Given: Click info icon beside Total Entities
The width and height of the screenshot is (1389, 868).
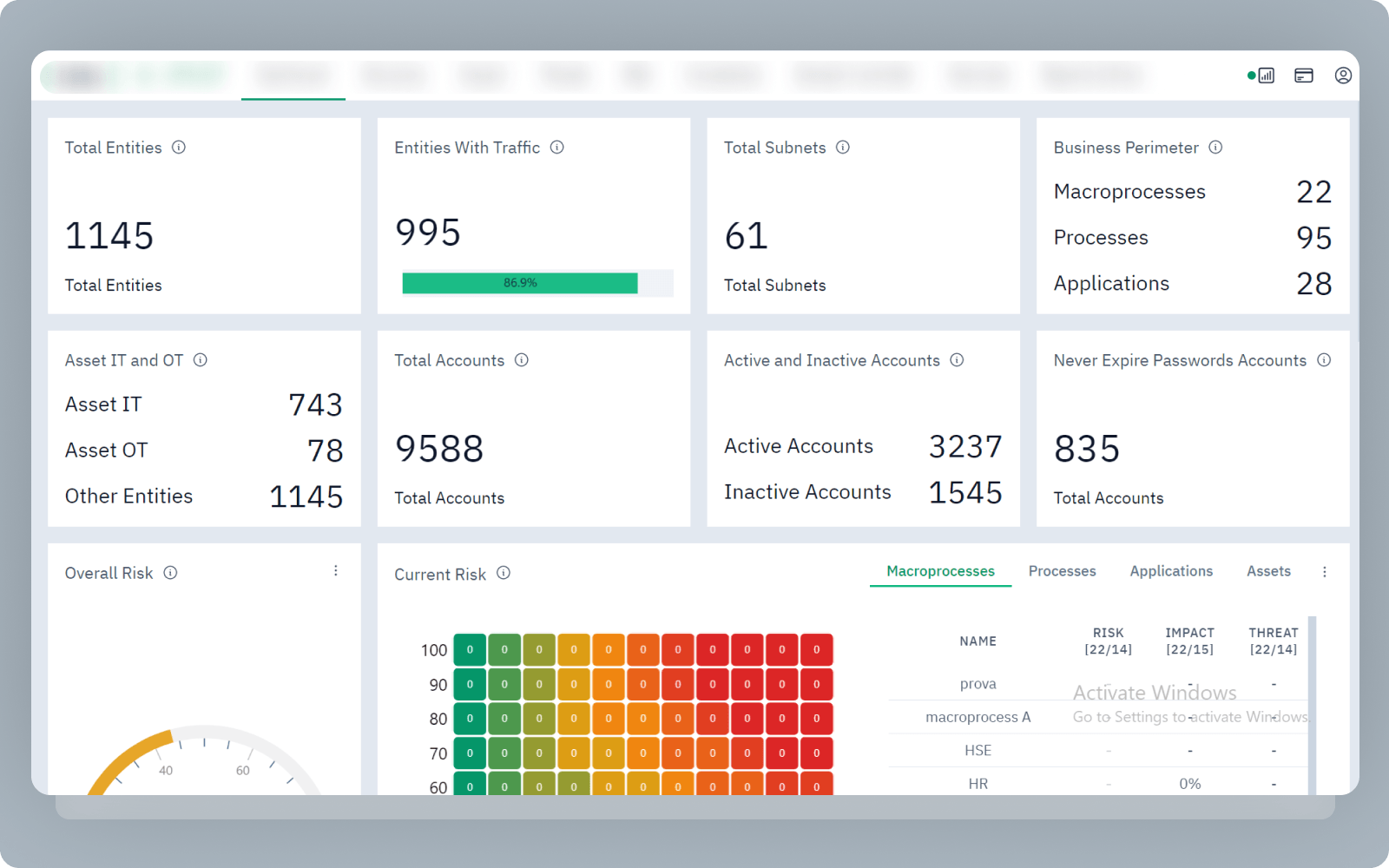Looking at the screenshot, I should [x=179, y=148].
